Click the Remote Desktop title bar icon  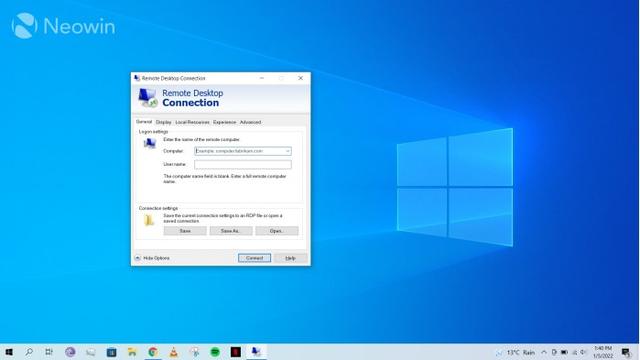point(137,78)
